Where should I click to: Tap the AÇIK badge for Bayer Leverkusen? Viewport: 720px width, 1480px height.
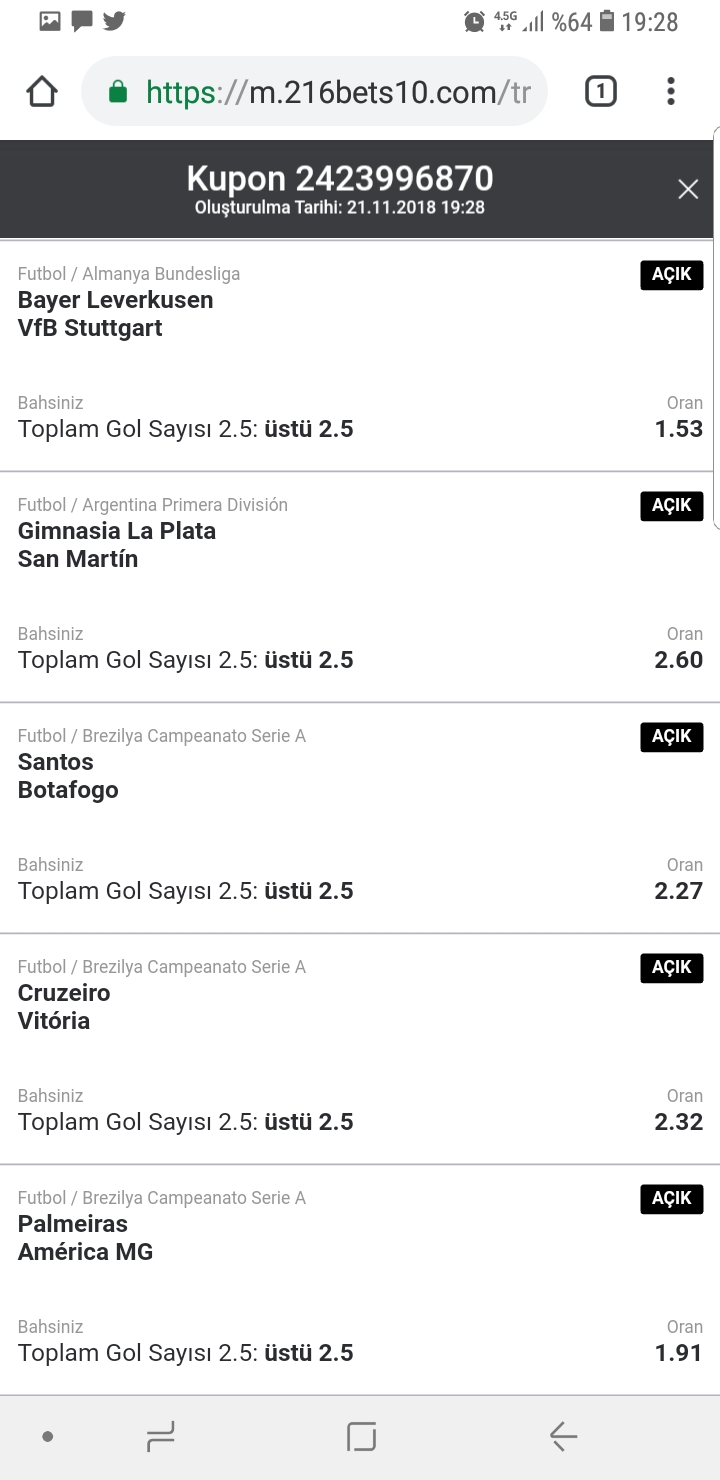point(672,275)
